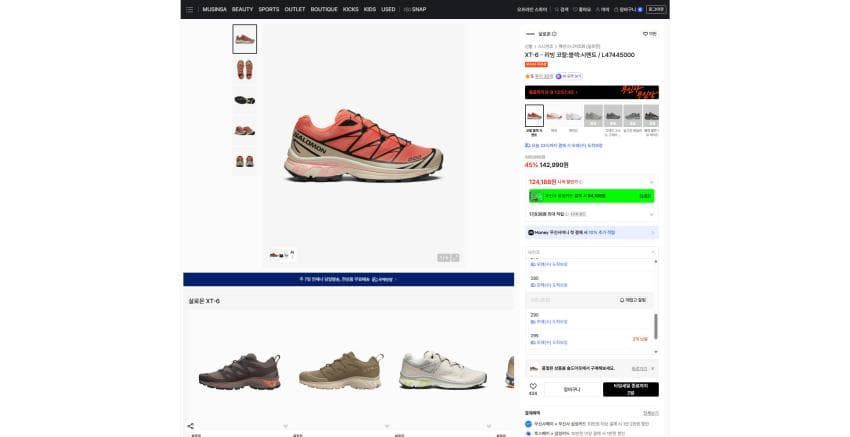The width and height of the screenshot is (850, 437).
Task: Open the KICKS tab
Action: tap(351, 9)
